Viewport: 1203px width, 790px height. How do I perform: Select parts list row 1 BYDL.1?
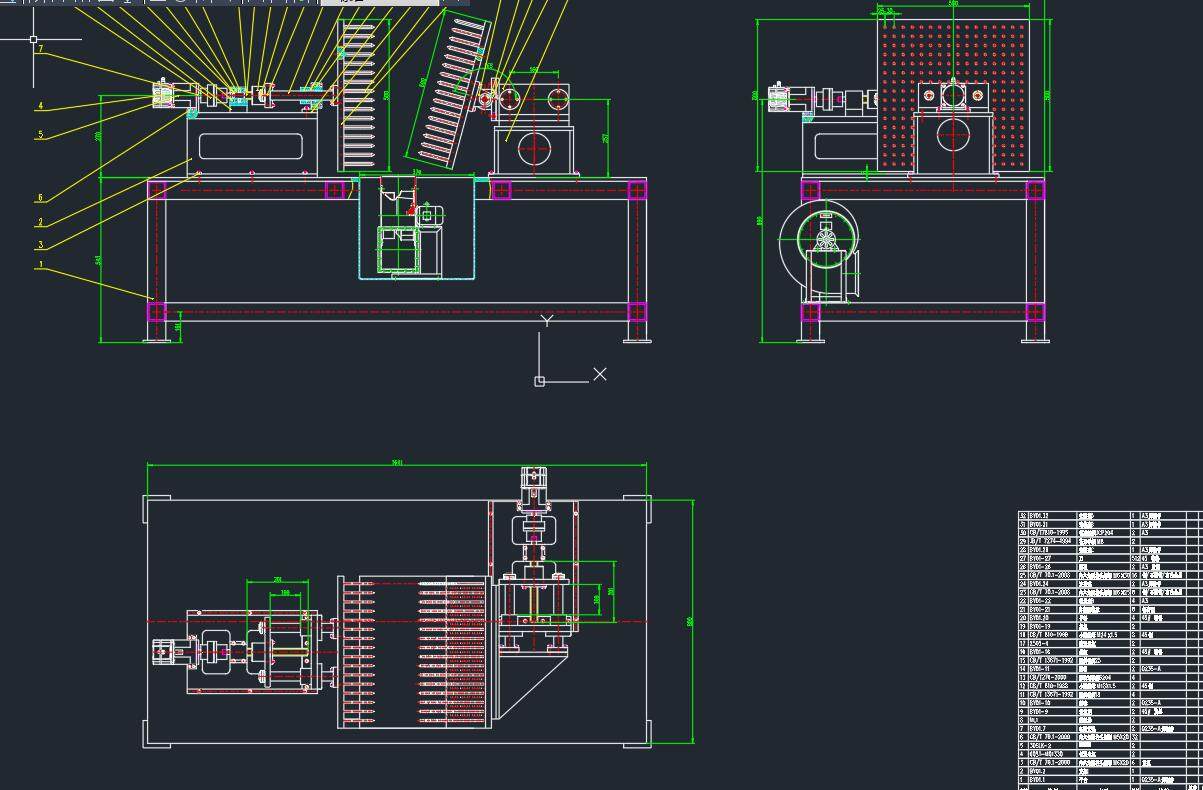point(1110,779)
